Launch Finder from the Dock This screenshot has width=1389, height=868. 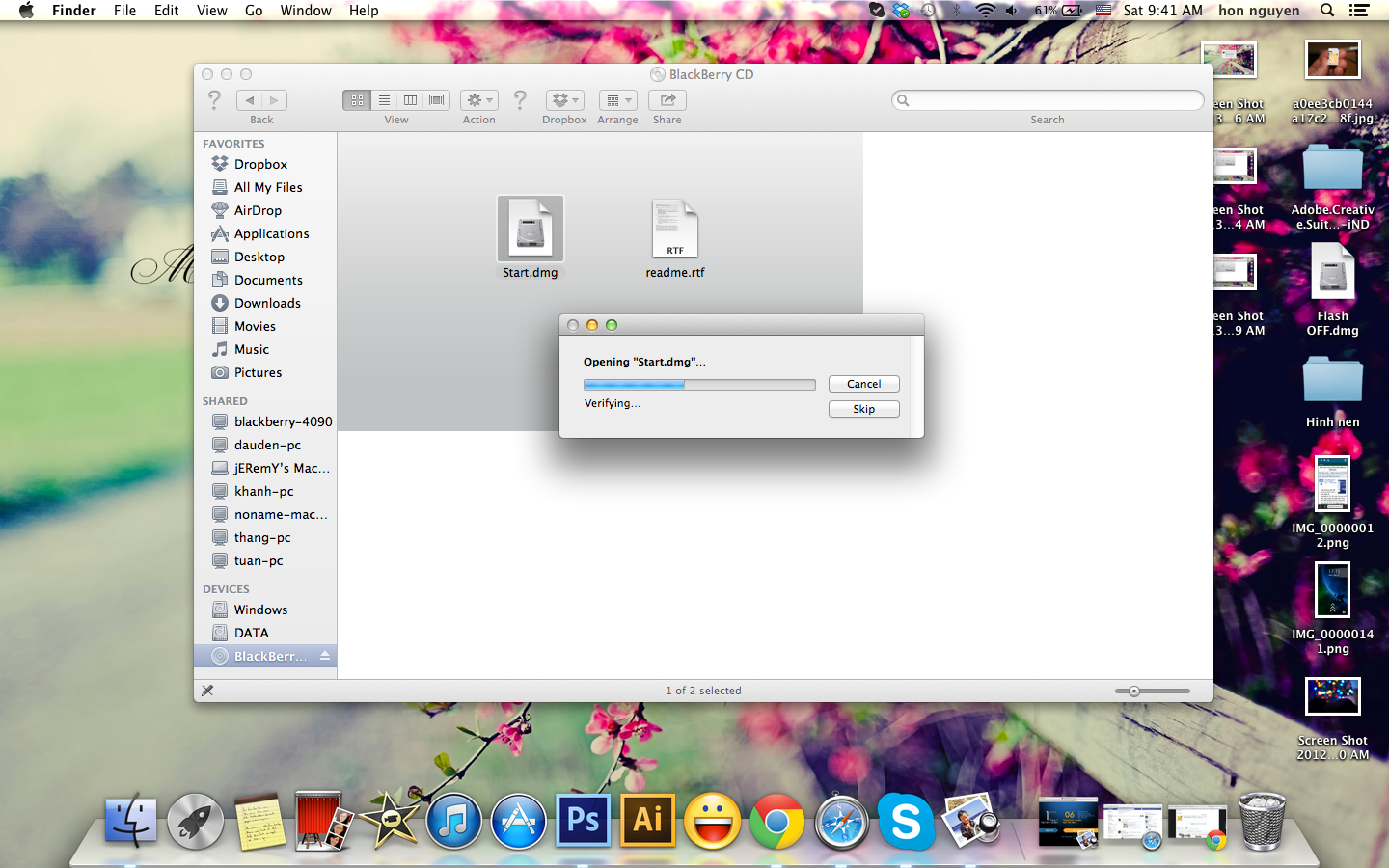tap(130, 821)
